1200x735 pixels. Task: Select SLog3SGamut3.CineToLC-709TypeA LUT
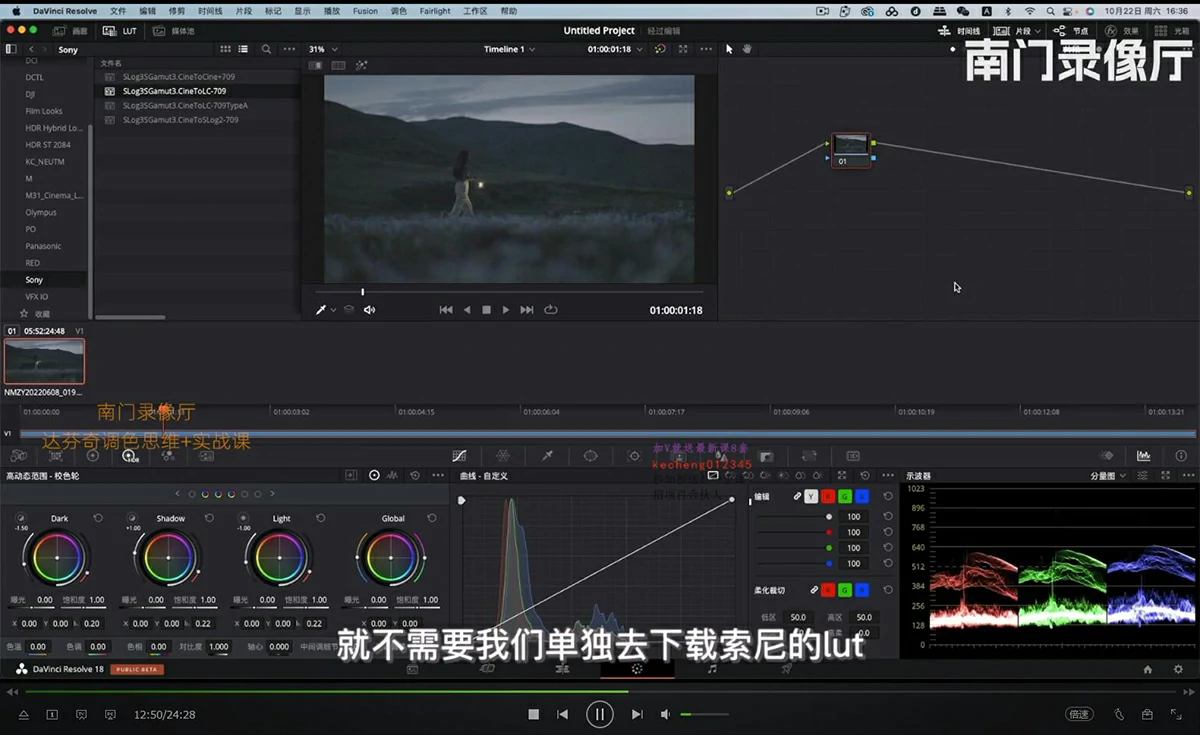pyautogui.click(x=185, y=105)
